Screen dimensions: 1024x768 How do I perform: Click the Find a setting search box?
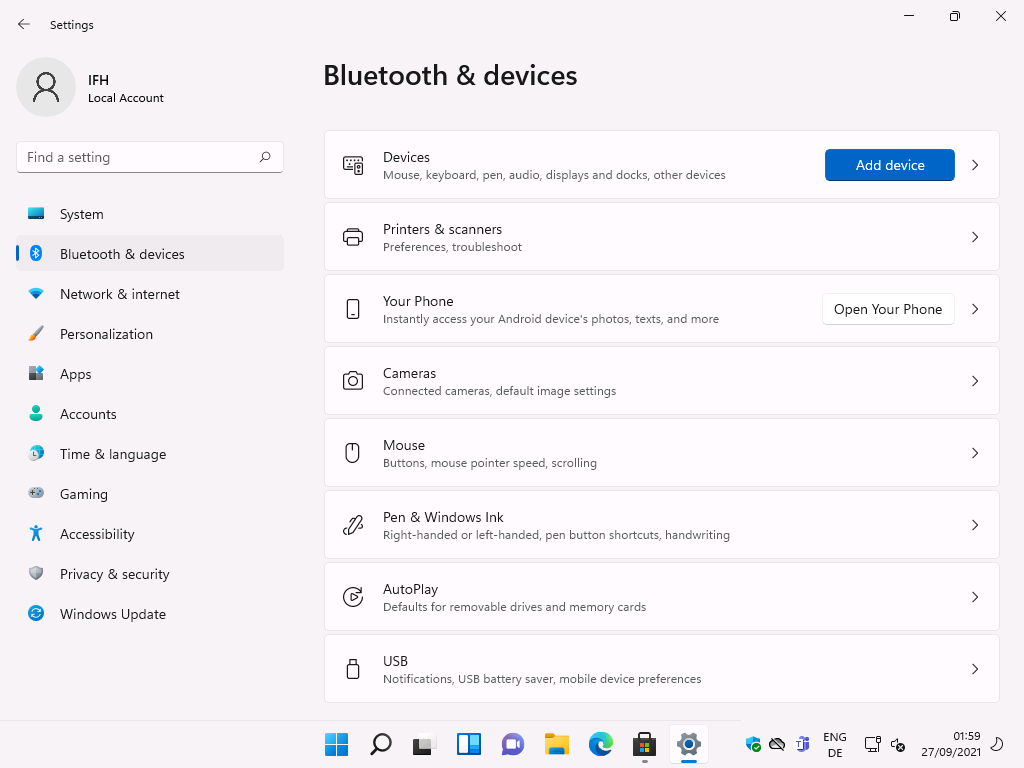pos(140,157)
